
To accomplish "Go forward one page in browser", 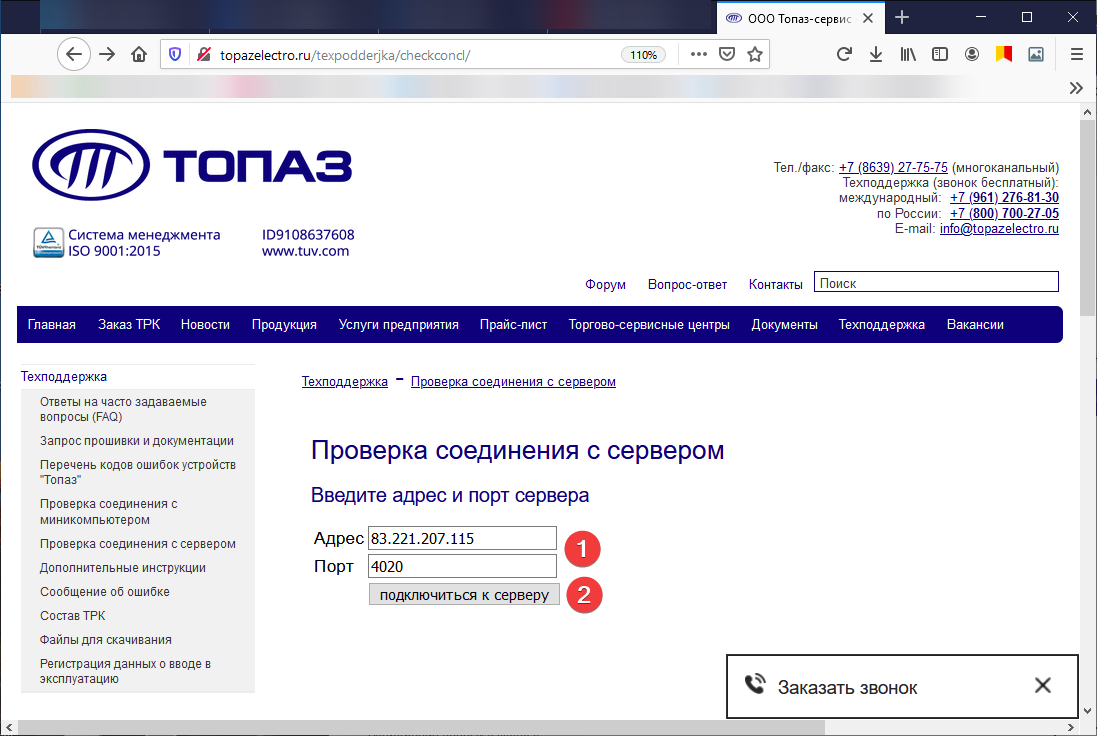I will pos(107,55).
